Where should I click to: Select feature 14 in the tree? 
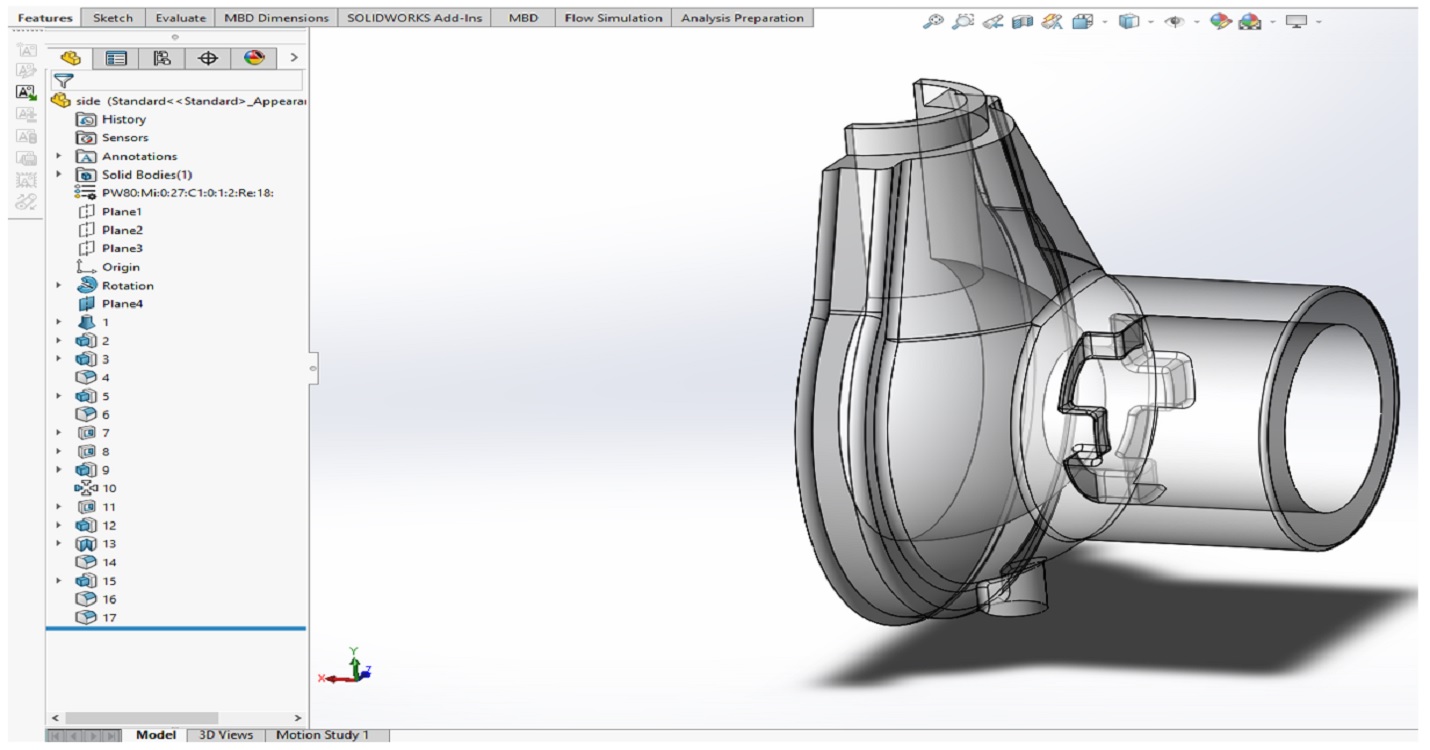pyautogui.click(x=96, y=562)
